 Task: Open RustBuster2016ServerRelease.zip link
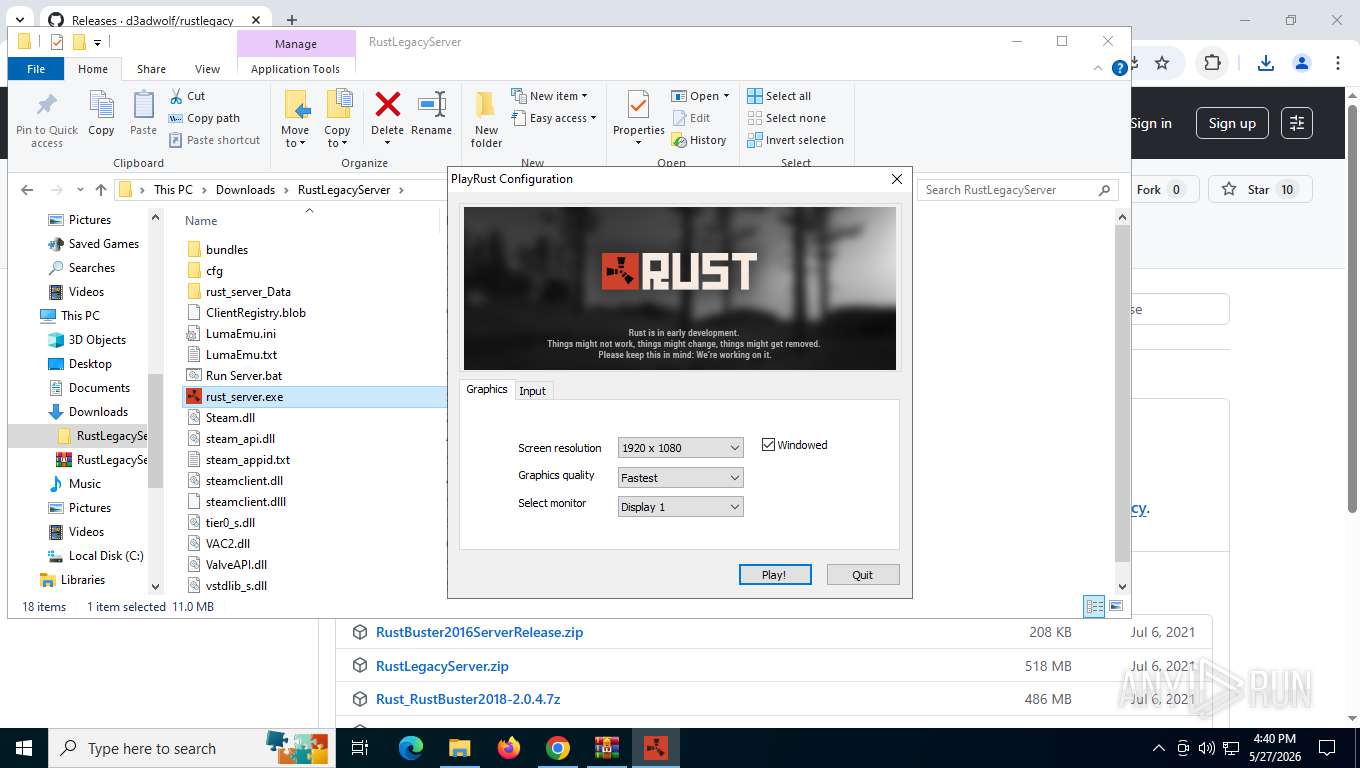pyautogui.click(x=479, y=632)
